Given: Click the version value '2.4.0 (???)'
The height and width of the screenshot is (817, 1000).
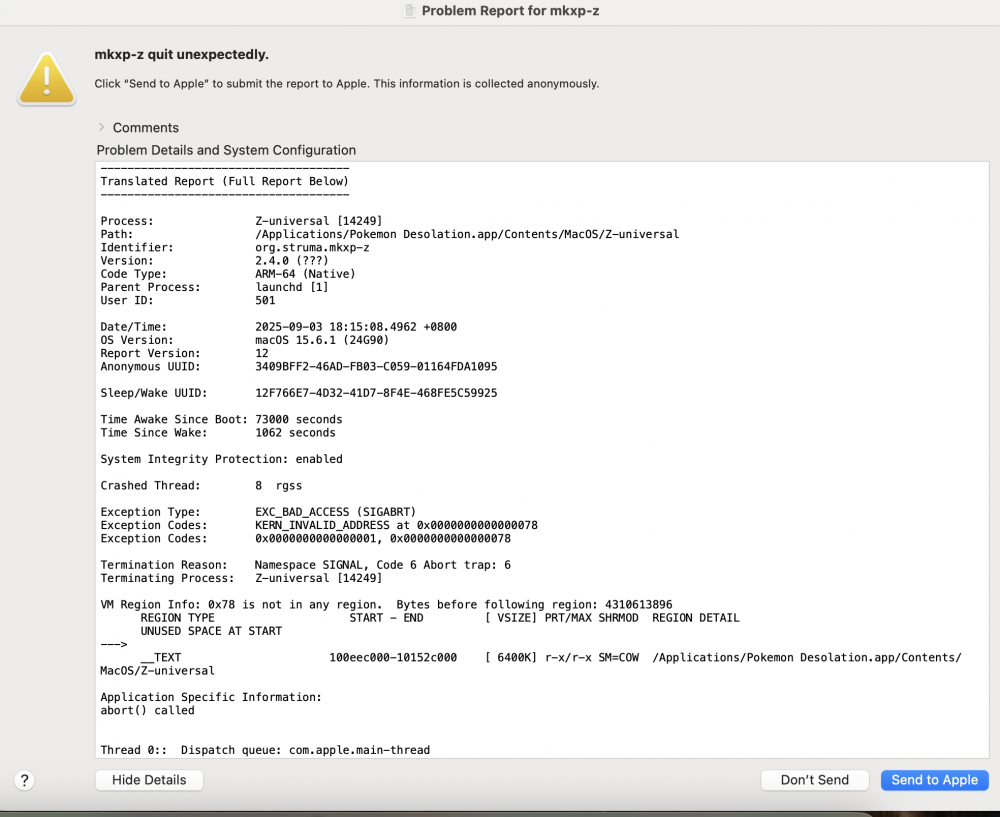Looking at the screenshot, I should (292, 261).
